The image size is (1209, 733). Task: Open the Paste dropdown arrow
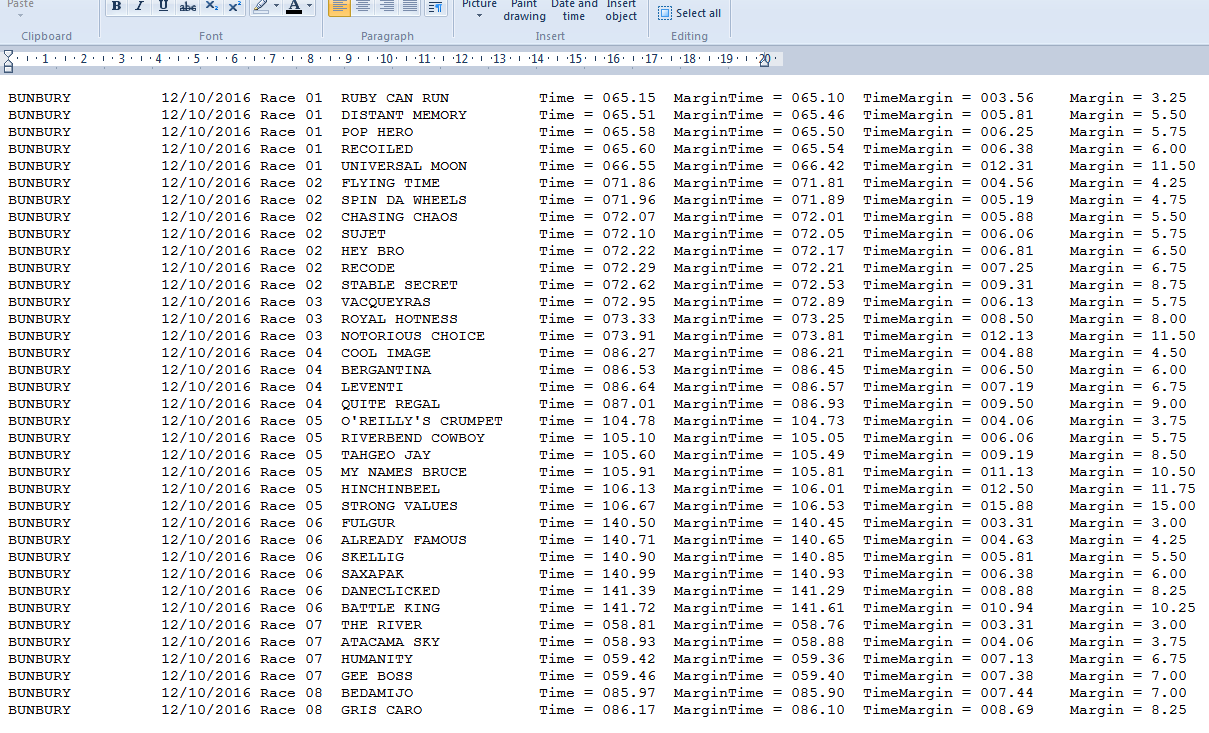(x=20, y=16)
